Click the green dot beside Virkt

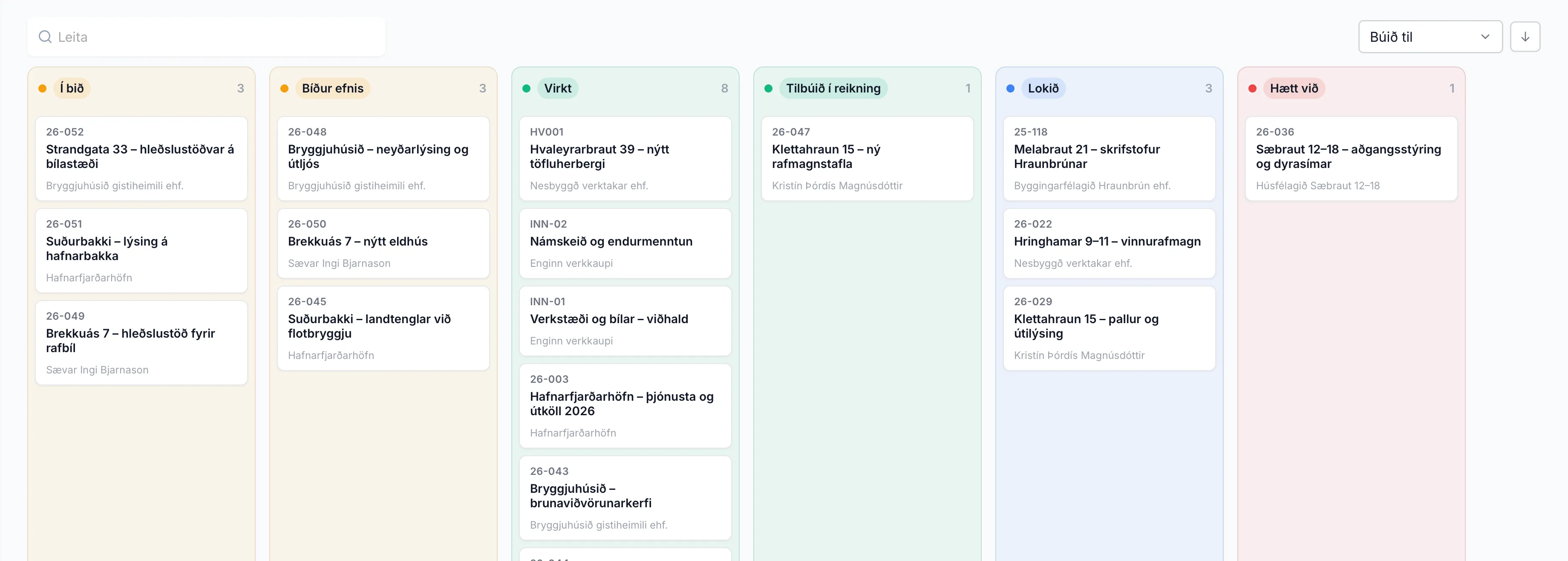(x=527, y=88)
